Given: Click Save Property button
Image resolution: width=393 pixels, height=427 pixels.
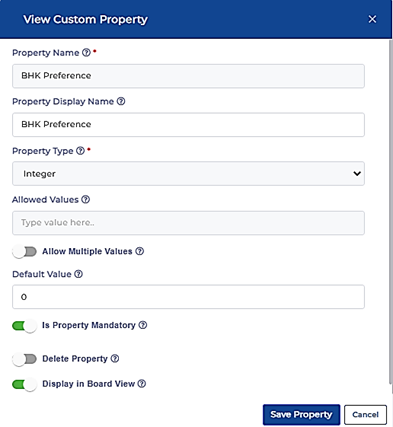Looking at the screenshot, I should click(301, 415).
